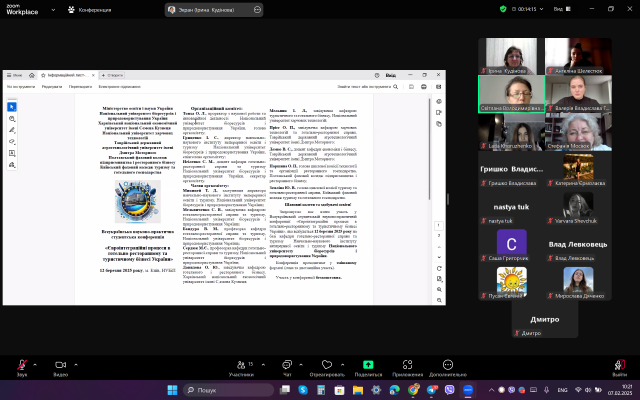Click the green Поделиться share screen button
The height and width of the screenshot is (400, 640).
coord(368,364)
